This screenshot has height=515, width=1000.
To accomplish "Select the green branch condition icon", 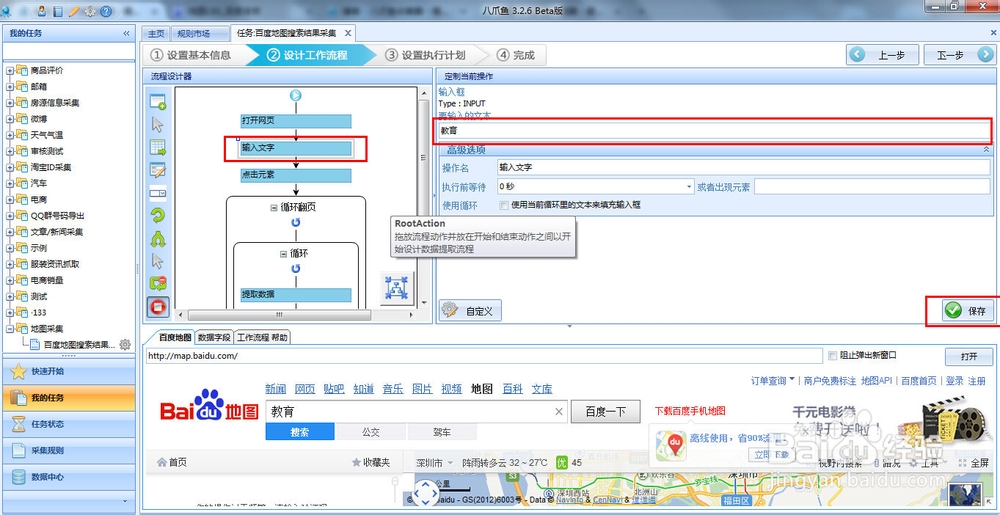I will [x=157, y=238].
